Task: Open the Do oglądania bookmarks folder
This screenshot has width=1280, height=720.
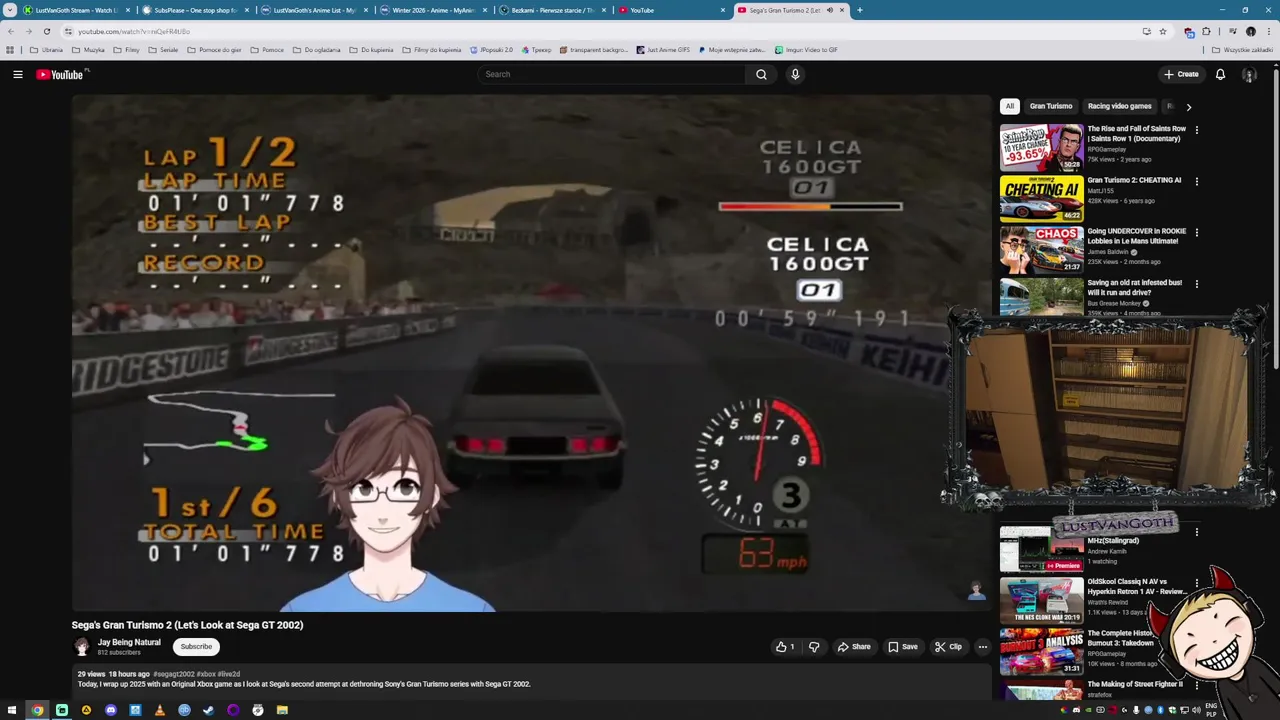Action: click(x=316, y=49)
